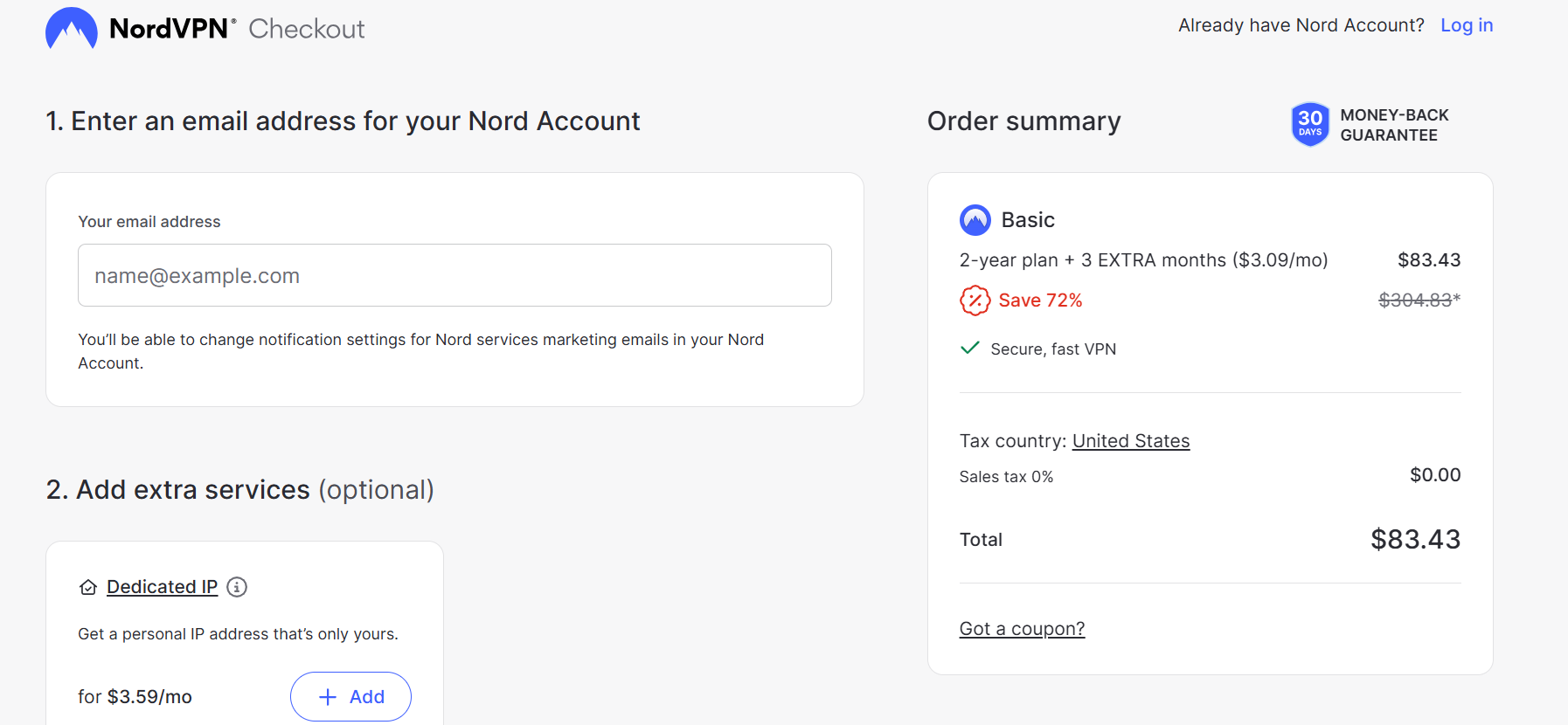Click the plus icon in the Add button
Screen dimensions: 1568x725
[x=328, y=697]
